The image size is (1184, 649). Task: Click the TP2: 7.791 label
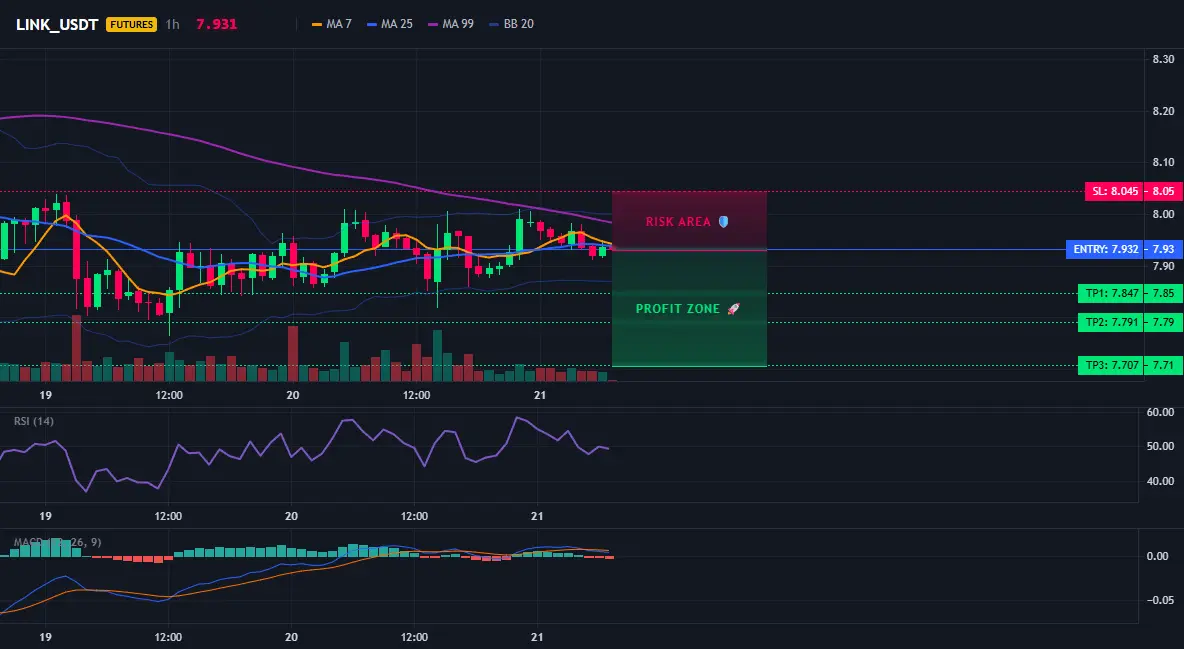[x=1111, y=323]
